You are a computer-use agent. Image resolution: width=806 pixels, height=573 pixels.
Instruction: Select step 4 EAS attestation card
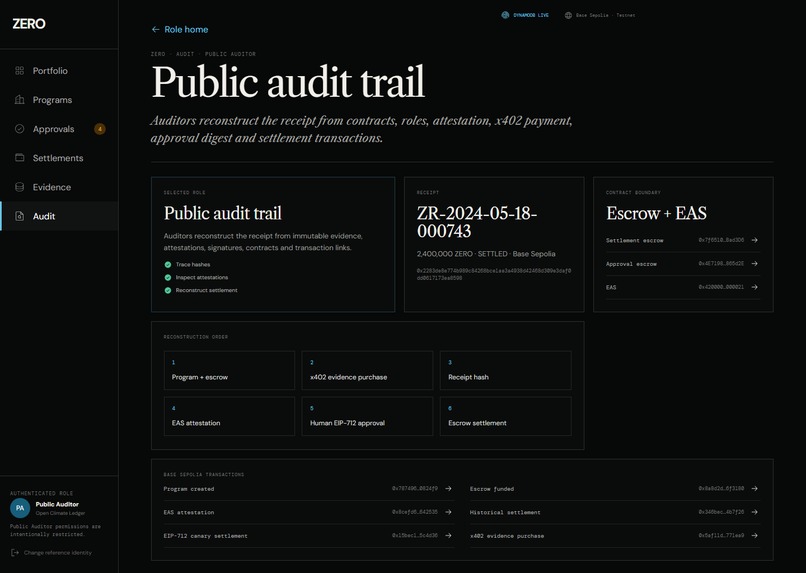[229, 416]
